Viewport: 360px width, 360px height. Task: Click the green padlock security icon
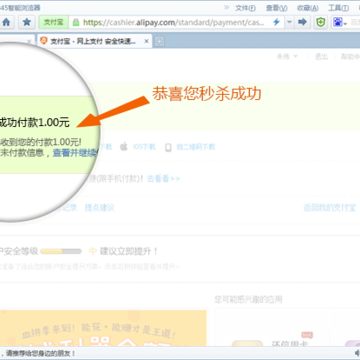pyautogui.click(x=76, y=22)
